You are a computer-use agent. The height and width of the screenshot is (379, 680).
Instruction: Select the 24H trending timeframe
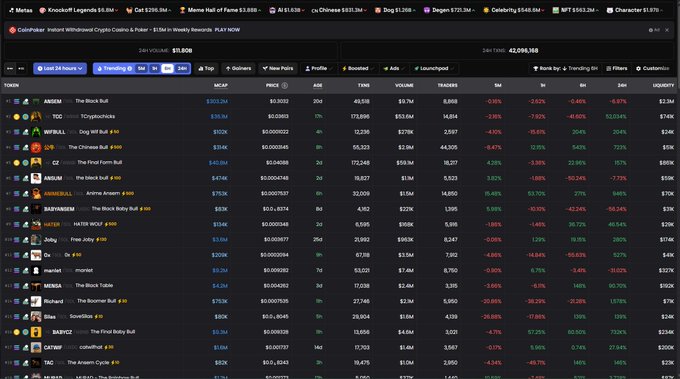coord(182,69)
